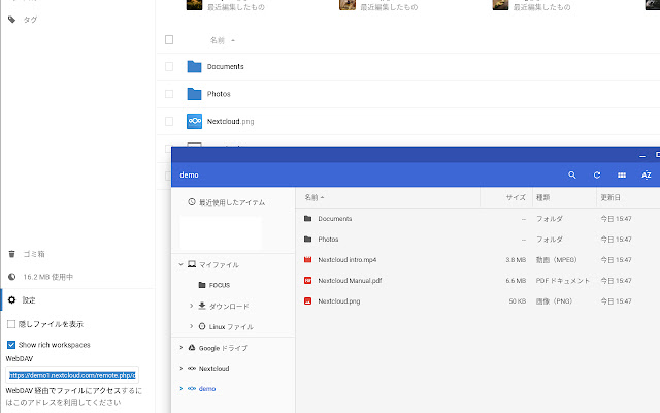Click the 設定 settings button
Viewport: 660px width, 413px height.
coord(29,300)
